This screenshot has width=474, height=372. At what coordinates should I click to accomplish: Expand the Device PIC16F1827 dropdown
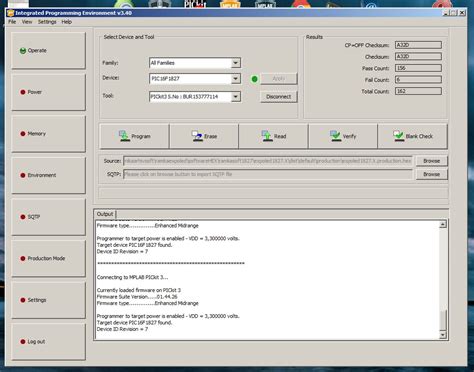click(x=235, y=79)
